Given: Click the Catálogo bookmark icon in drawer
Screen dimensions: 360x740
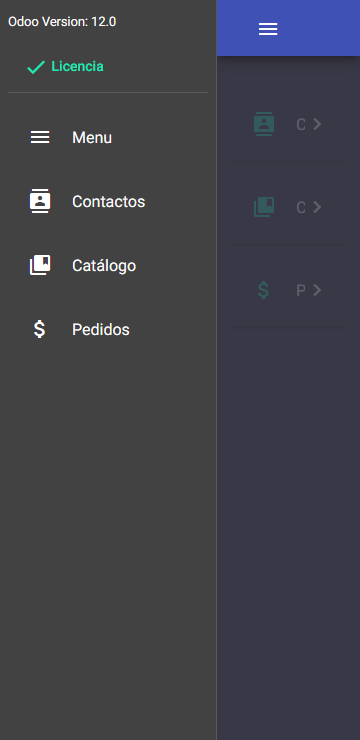Looking at the screenshot, I should click(x=40, y=265).
